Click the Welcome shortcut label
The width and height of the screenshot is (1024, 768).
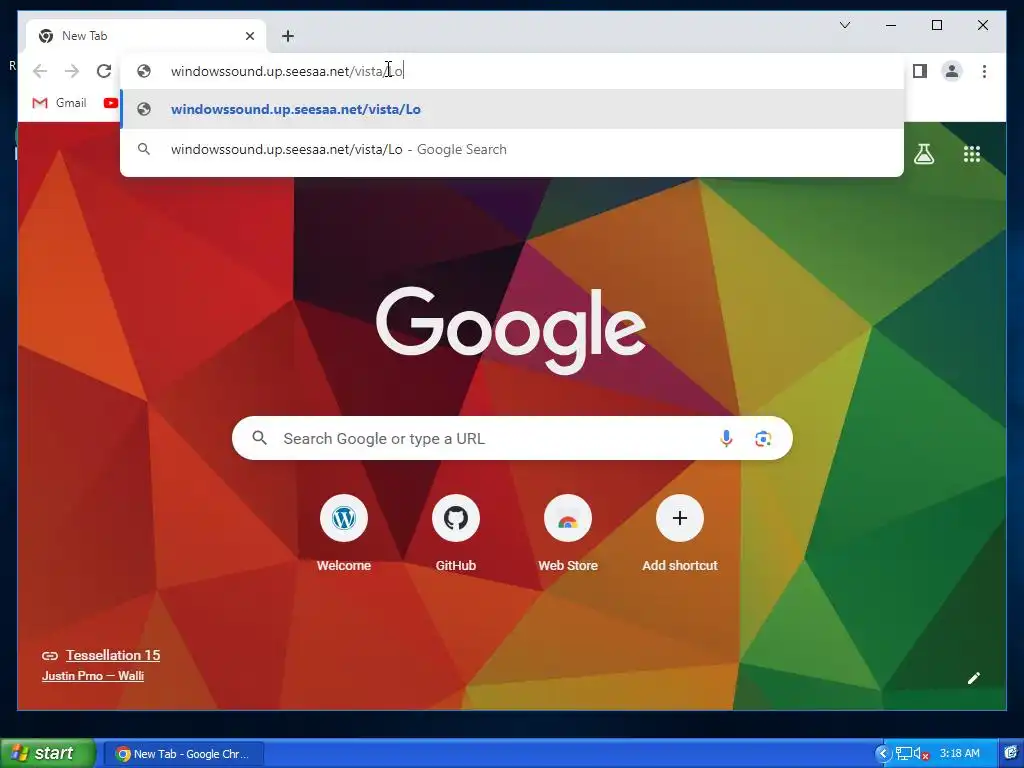point(344,566)
